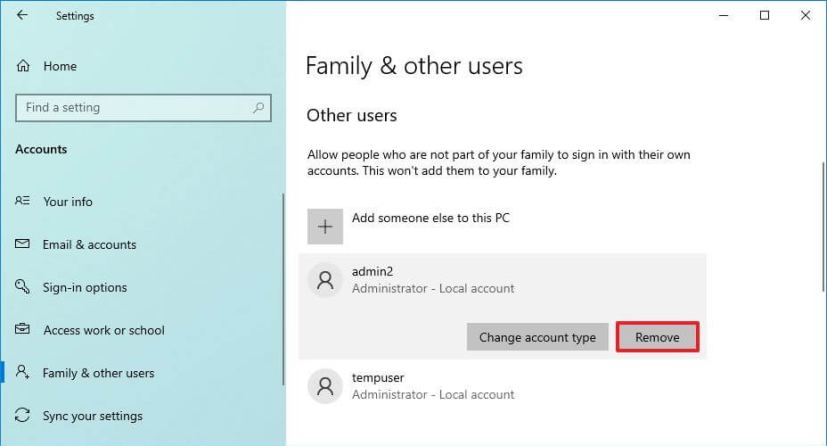This screenshot has width=827, height=446.
Task: Select the Sync your settings icon
Action: (x=22, y=415)
